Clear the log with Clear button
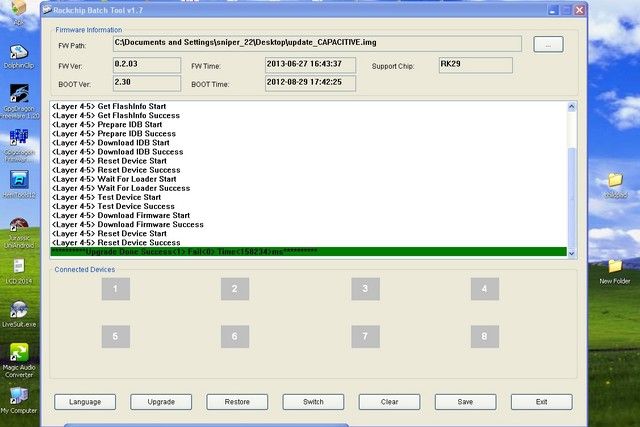 tap(389, 402)
